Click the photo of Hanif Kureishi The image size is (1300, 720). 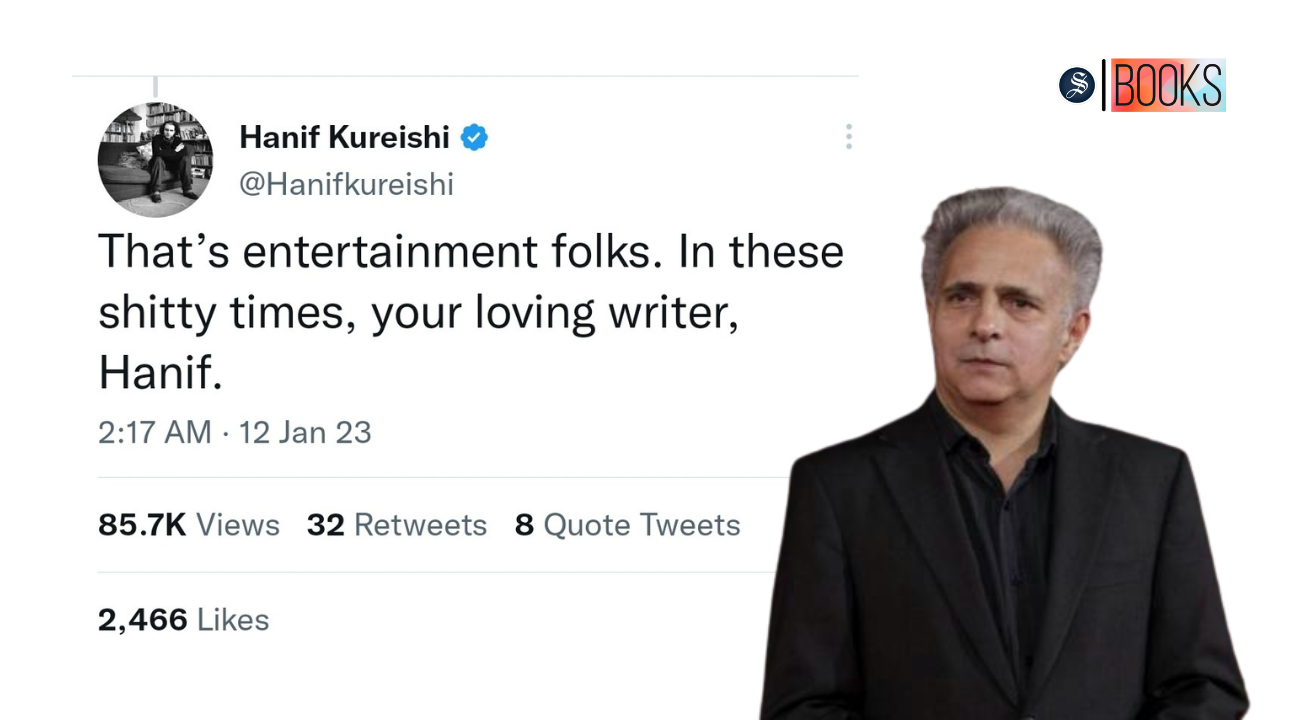click(x=1000, y=400)
